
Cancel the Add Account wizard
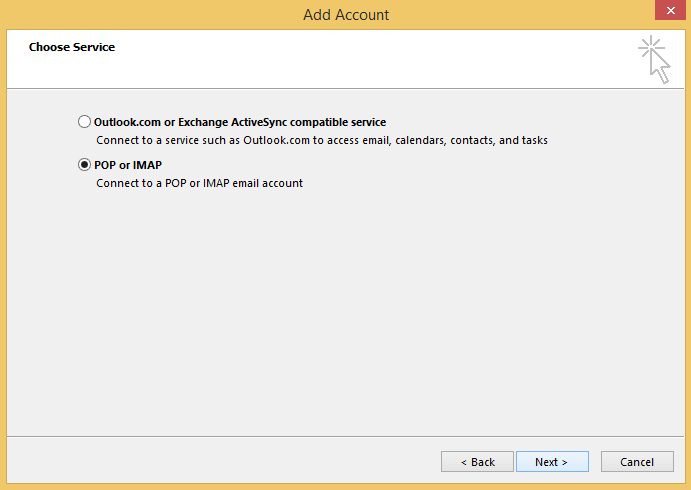636,462
